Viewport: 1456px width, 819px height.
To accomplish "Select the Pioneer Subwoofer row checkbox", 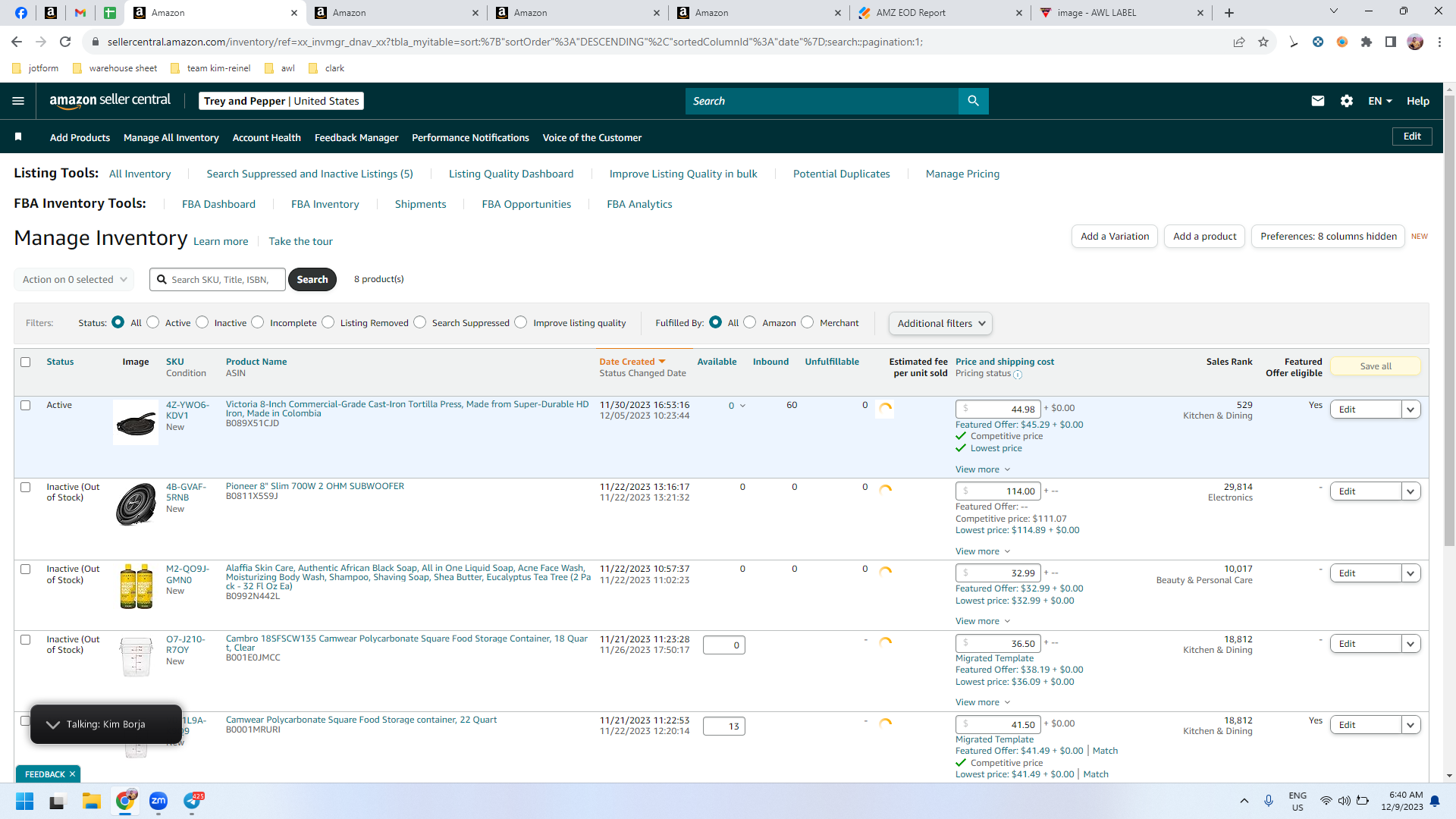I will coord(26,487).
